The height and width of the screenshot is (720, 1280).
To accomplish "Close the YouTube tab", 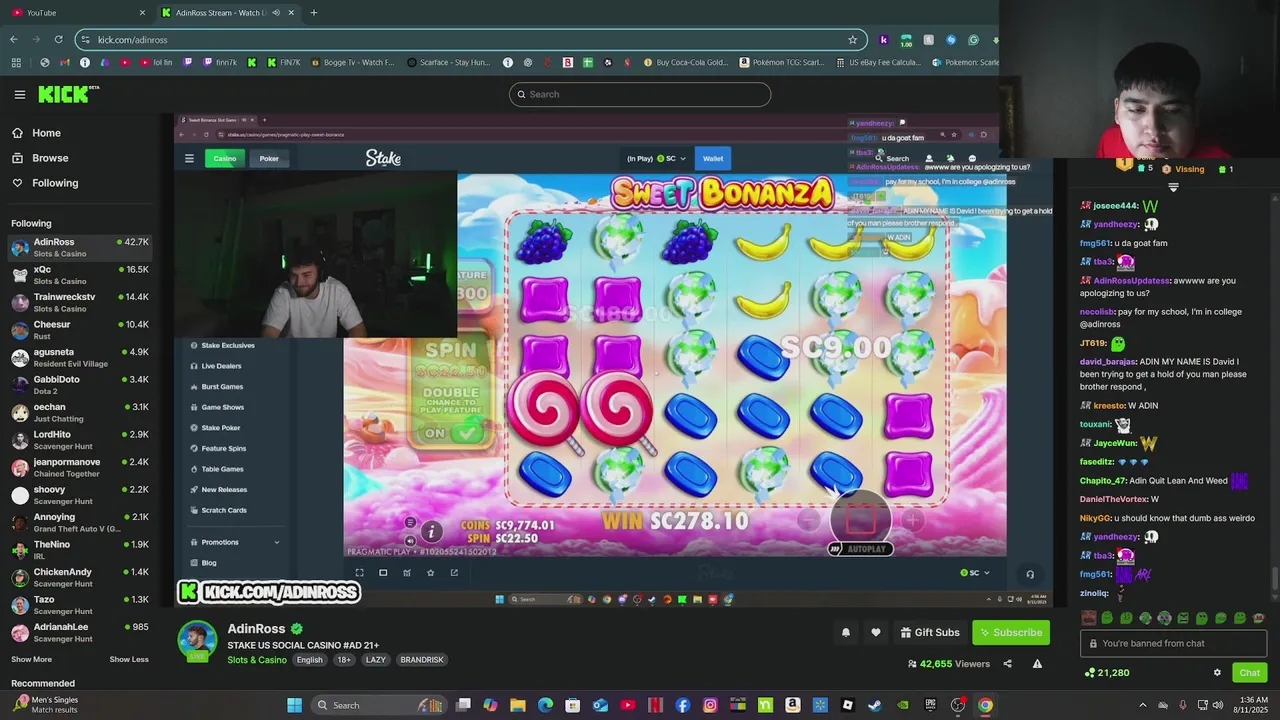I will 142,13.
